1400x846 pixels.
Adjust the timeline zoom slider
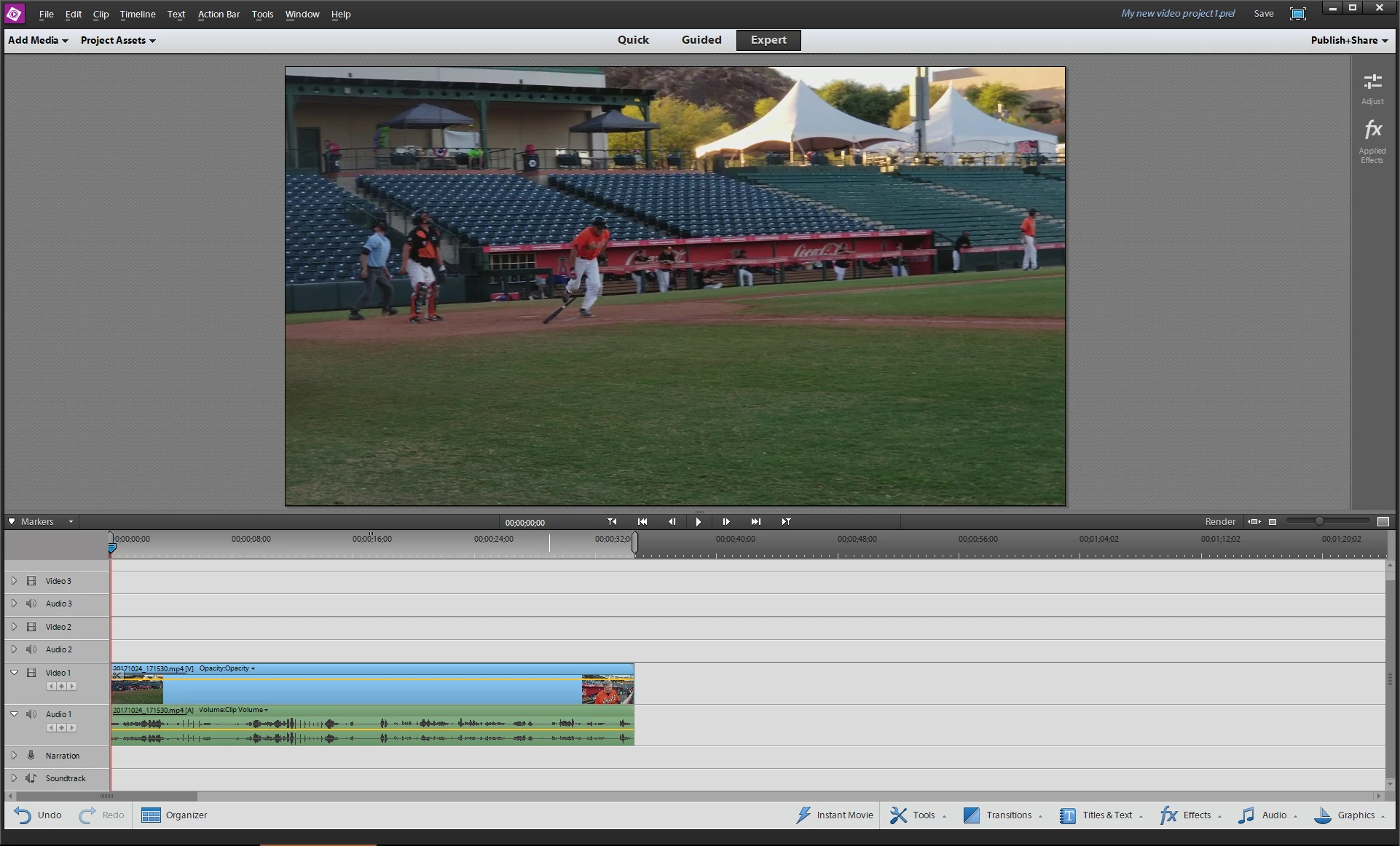[x=1319, y=521]
